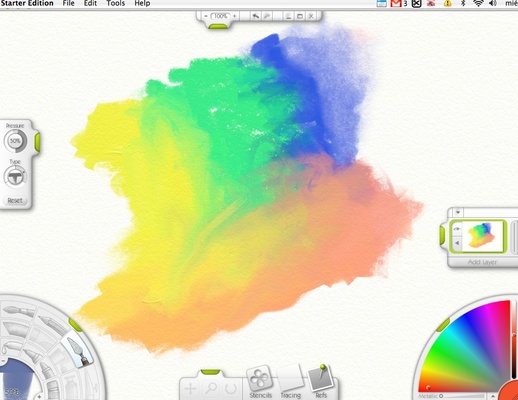Click the redo arrow in top toolbar
518x400 pixels.
[267, 16]
